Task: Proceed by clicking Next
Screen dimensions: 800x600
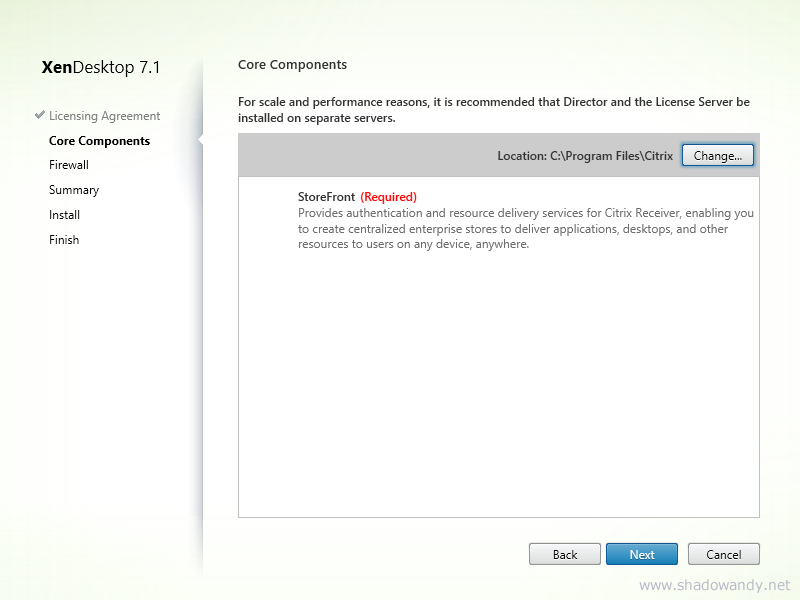Action: click(642, 554)
